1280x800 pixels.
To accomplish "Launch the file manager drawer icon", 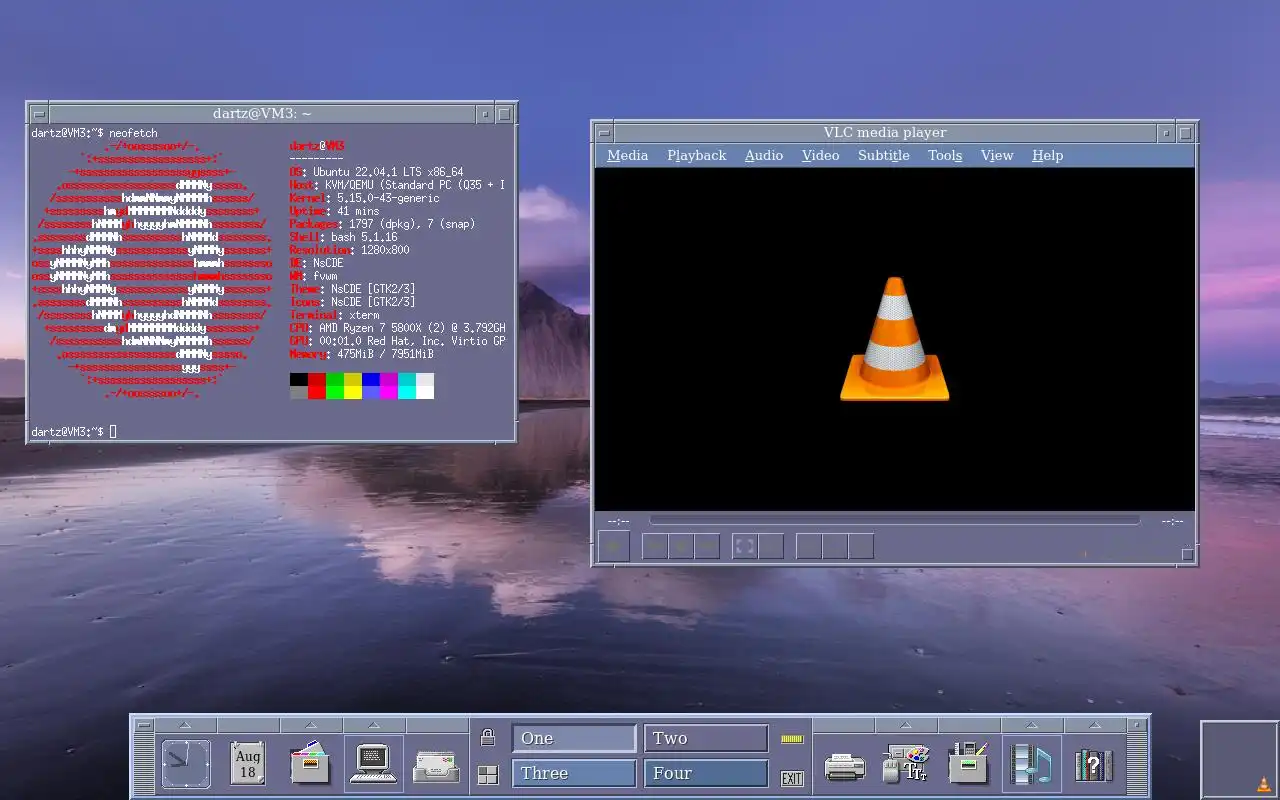I will click(x=311, y=763).
